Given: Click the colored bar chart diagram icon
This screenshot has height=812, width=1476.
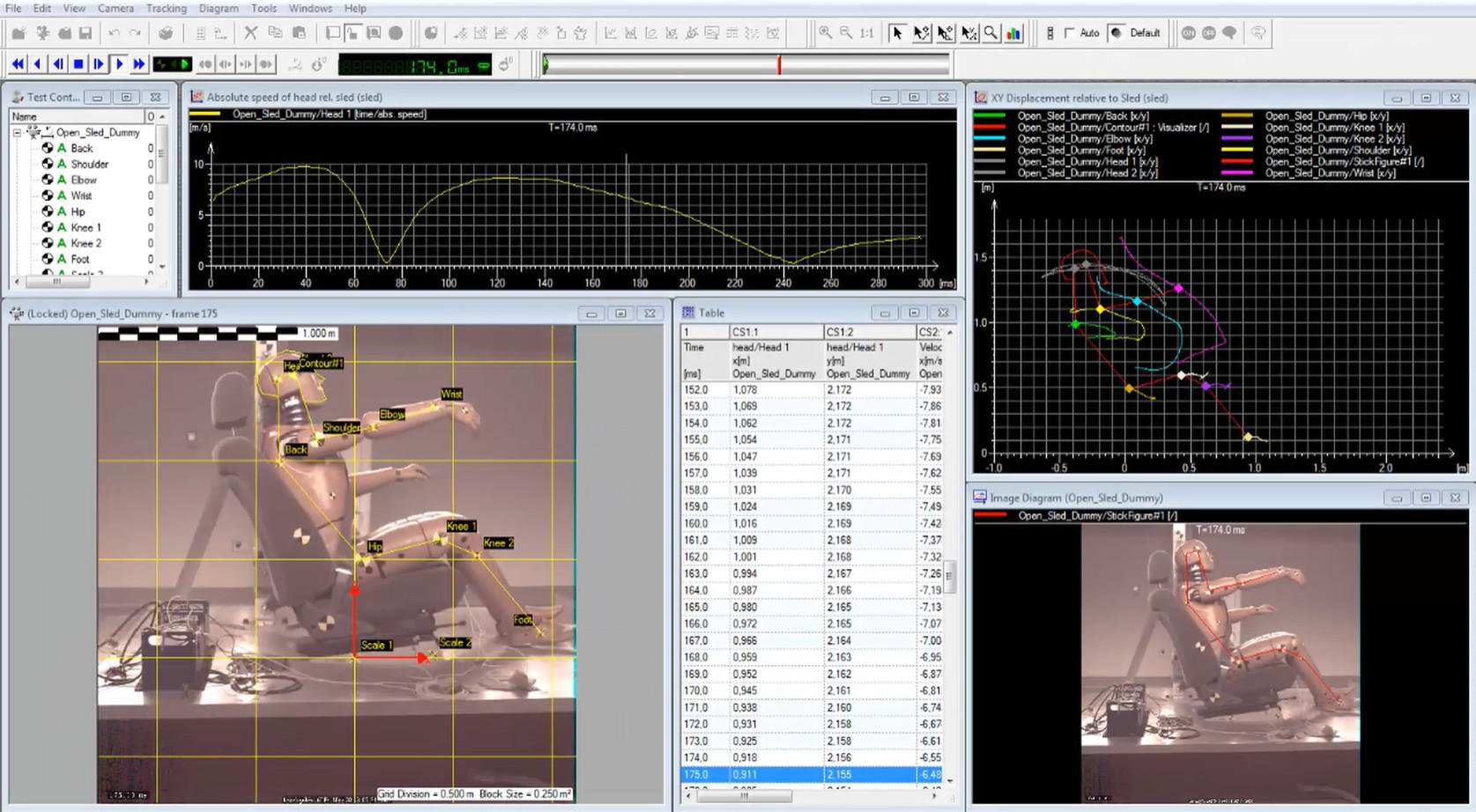Looking at the screenshot, I should pos(1014,33).
